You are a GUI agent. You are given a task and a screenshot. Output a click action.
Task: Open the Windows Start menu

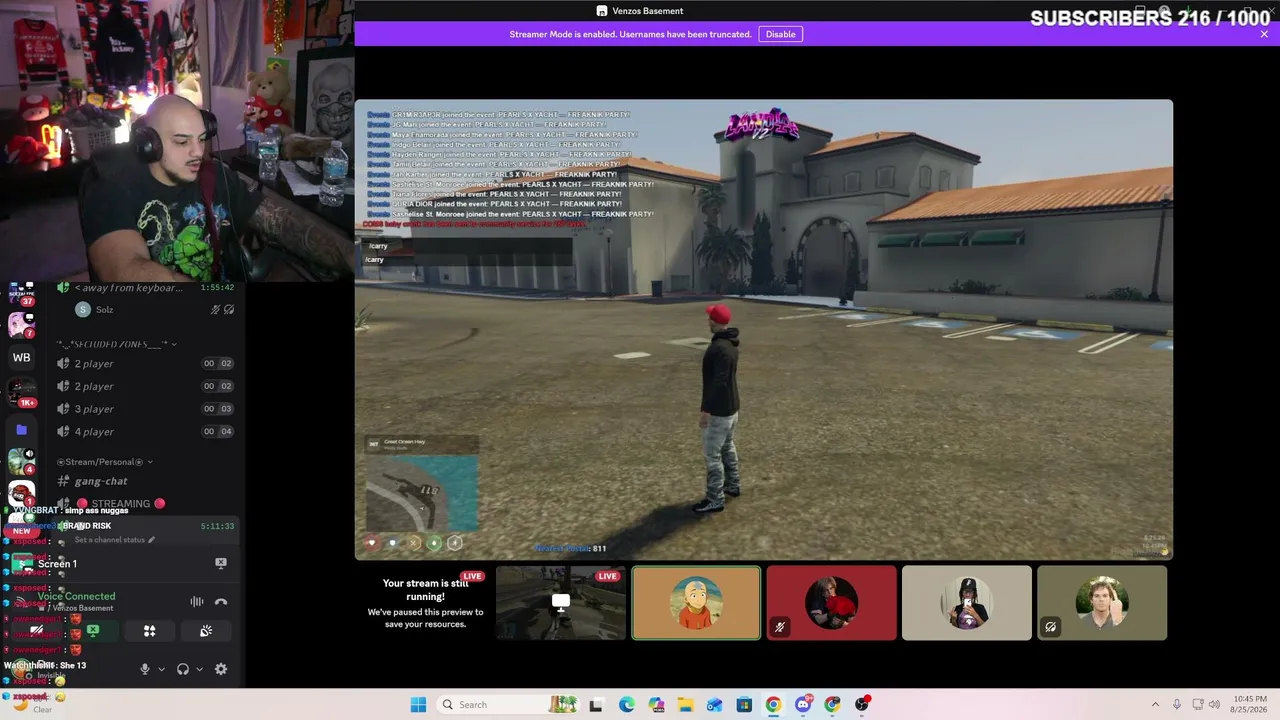[x=418, y=705]
